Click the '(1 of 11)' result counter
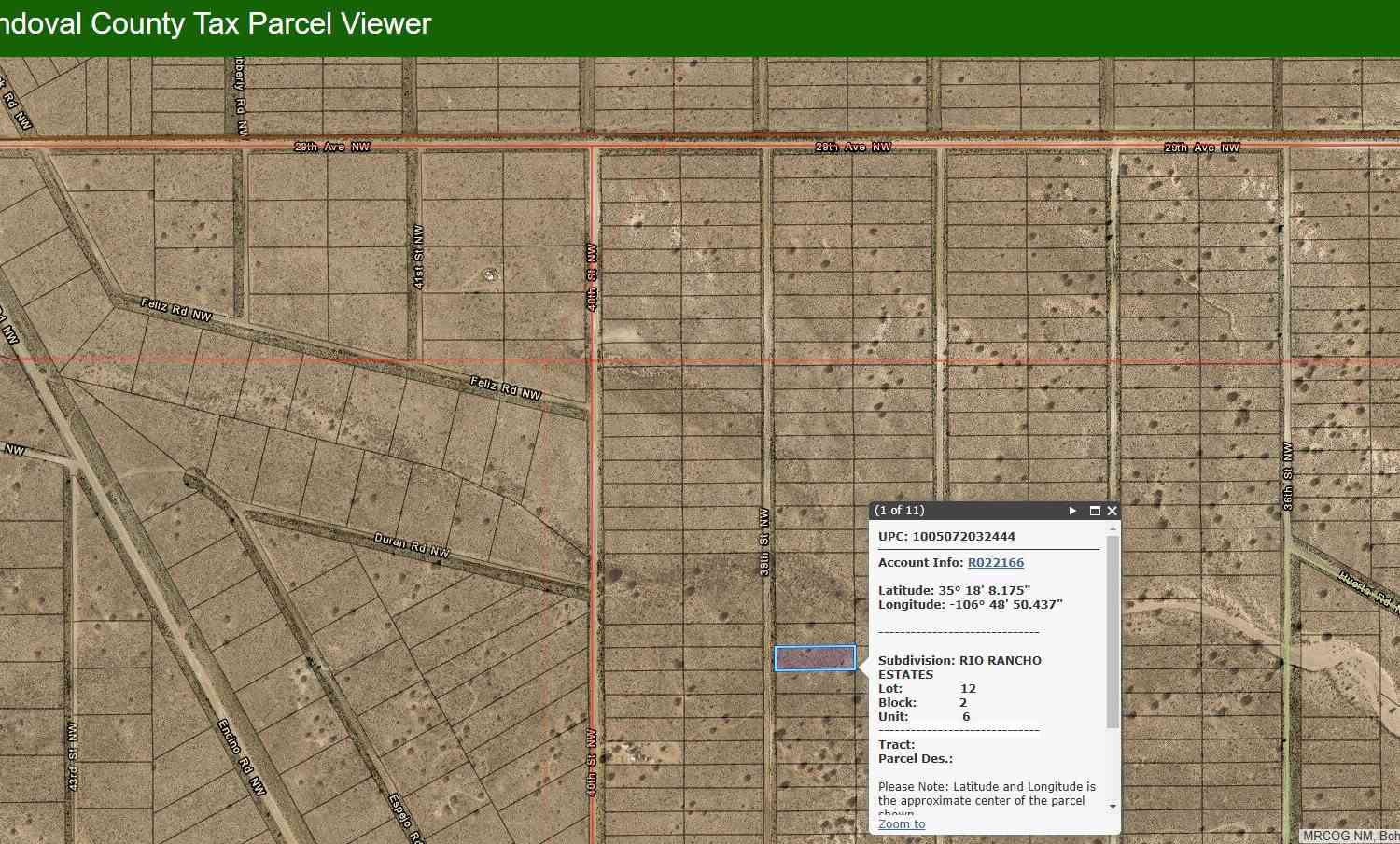The width and height of the screenshot is (1400, 844). point(900,511)
